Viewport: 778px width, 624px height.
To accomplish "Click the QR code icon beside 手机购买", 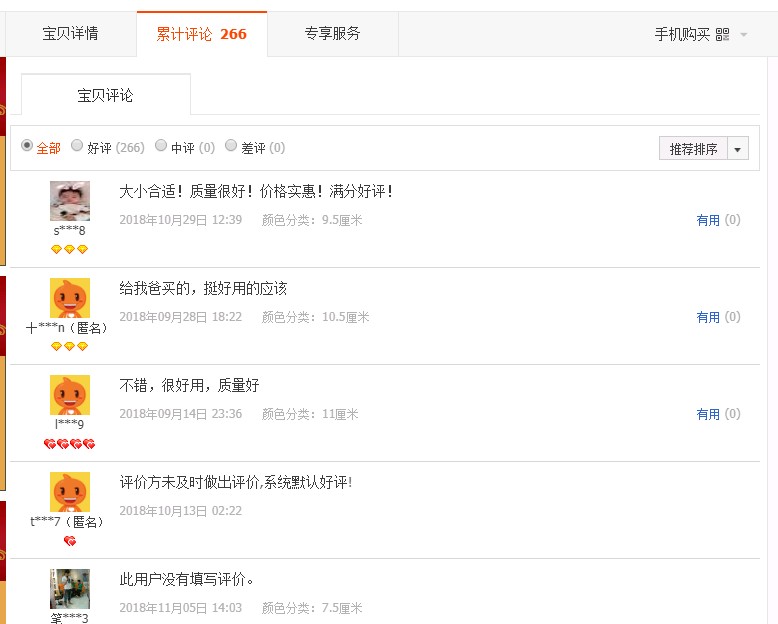I will coord(722,34).
